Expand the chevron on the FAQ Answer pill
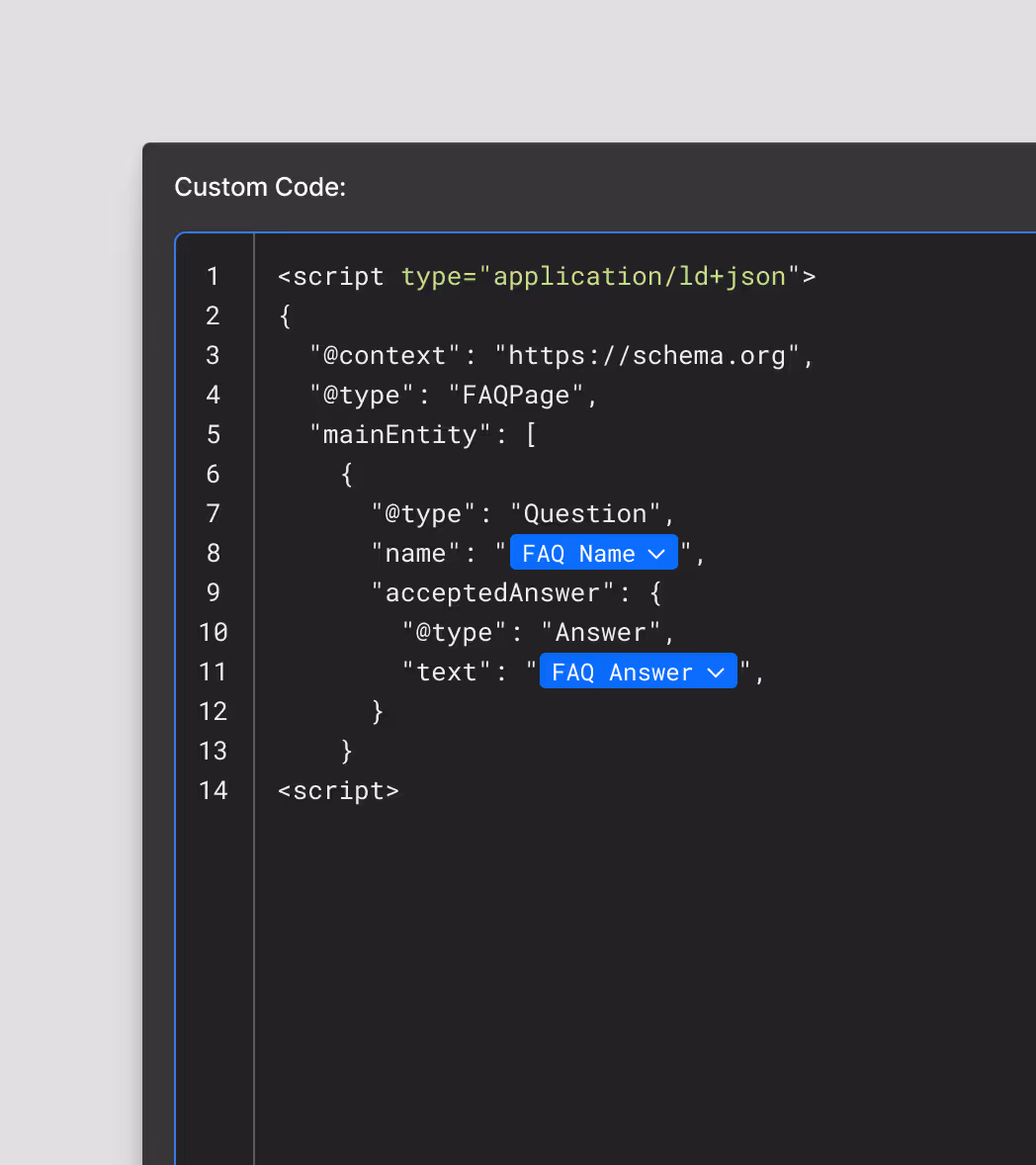This screenshot has width=1036, height=1165. (x=716, y=672)
